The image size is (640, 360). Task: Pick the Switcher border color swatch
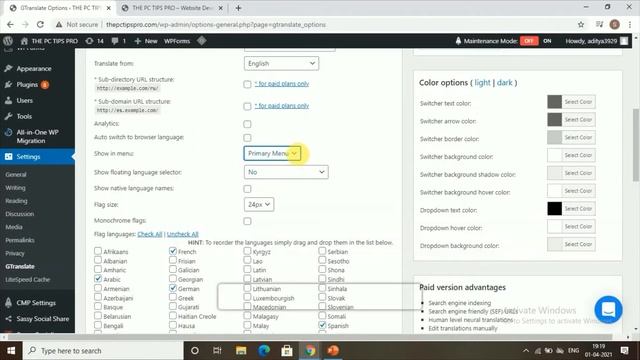(x=554, y=138)
